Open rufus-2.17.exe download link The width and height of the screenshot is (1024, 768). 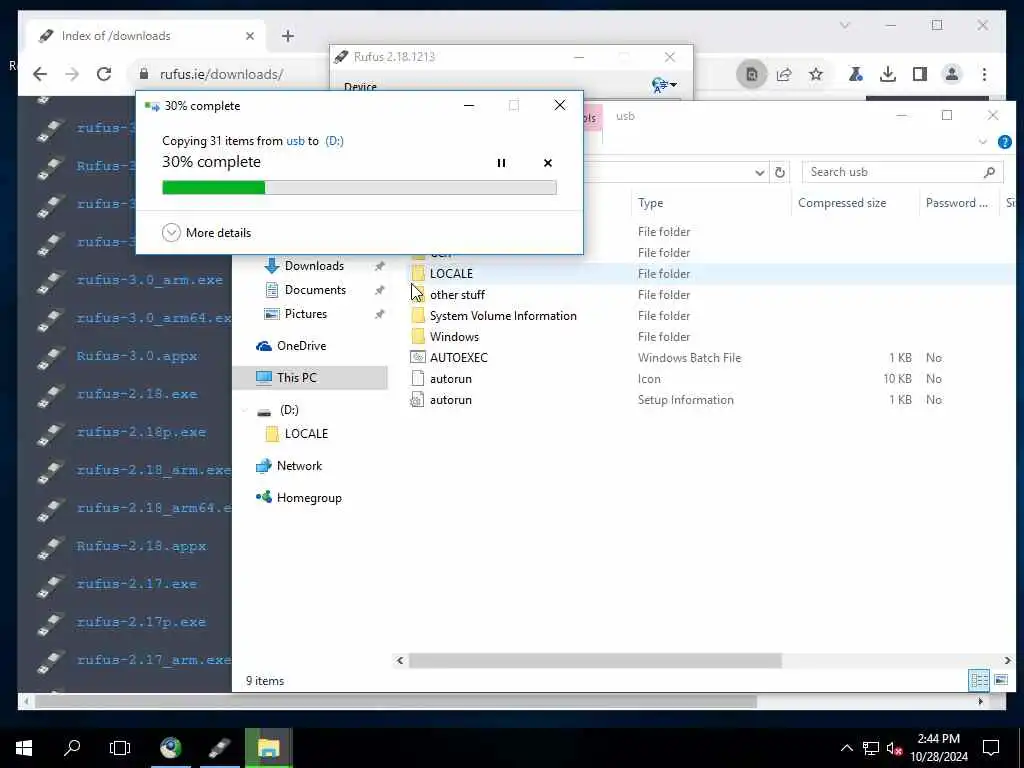coord(136,584)
